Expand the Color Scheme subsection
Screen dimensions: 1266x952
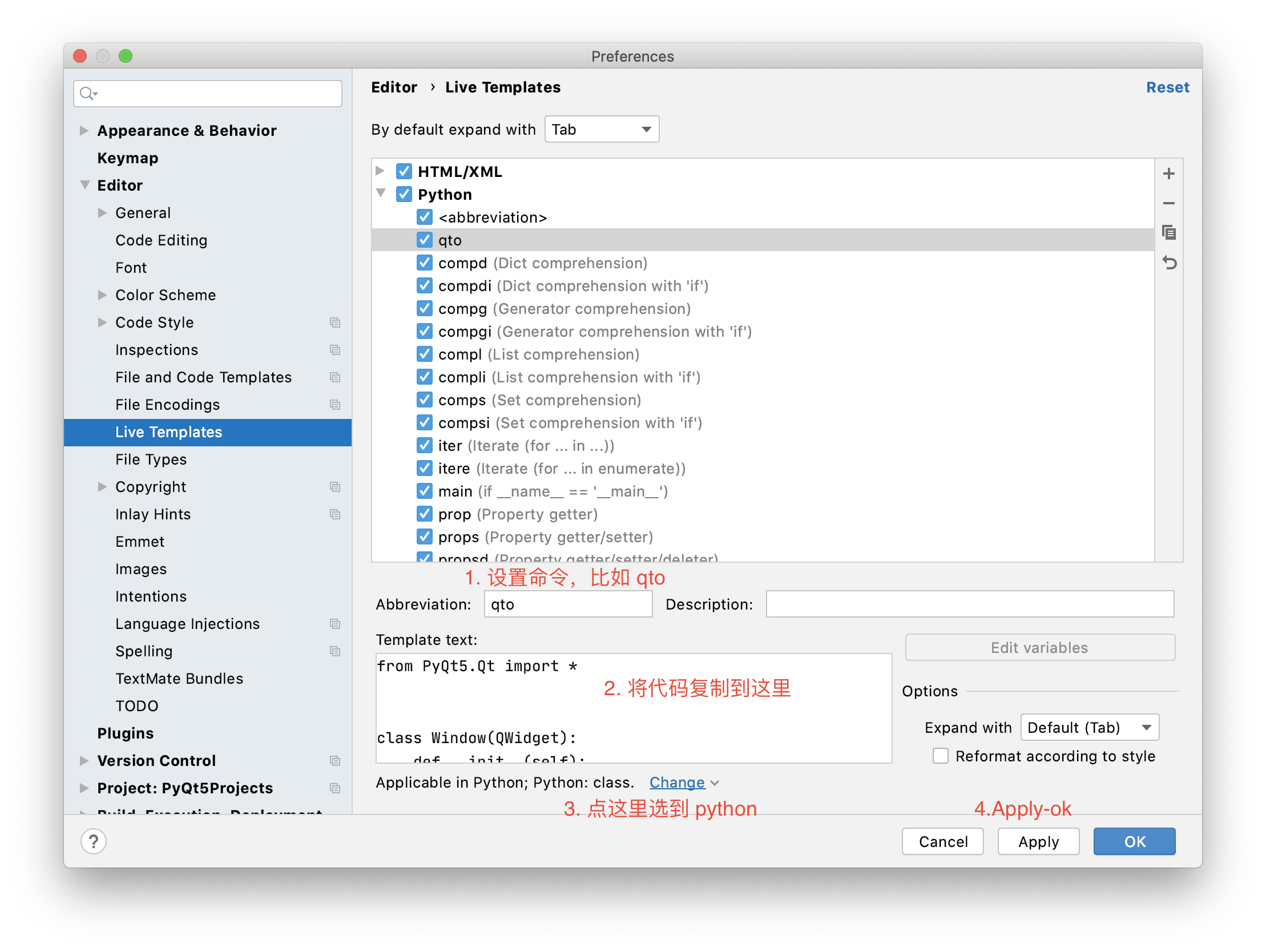pyautogui.click(x=102, y=295)
